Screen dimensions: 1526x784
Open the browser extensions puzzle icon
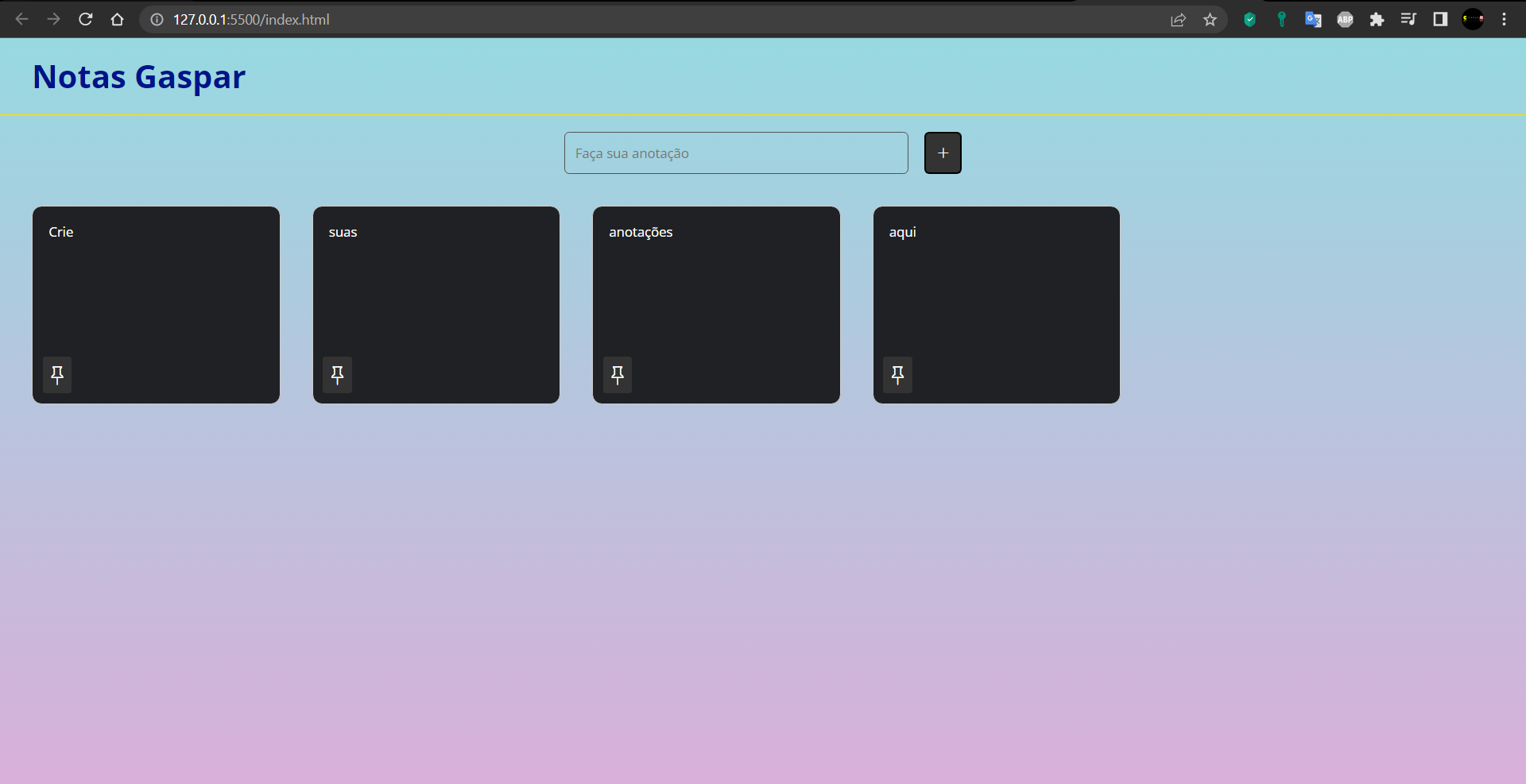click(x=1377, y=19)
